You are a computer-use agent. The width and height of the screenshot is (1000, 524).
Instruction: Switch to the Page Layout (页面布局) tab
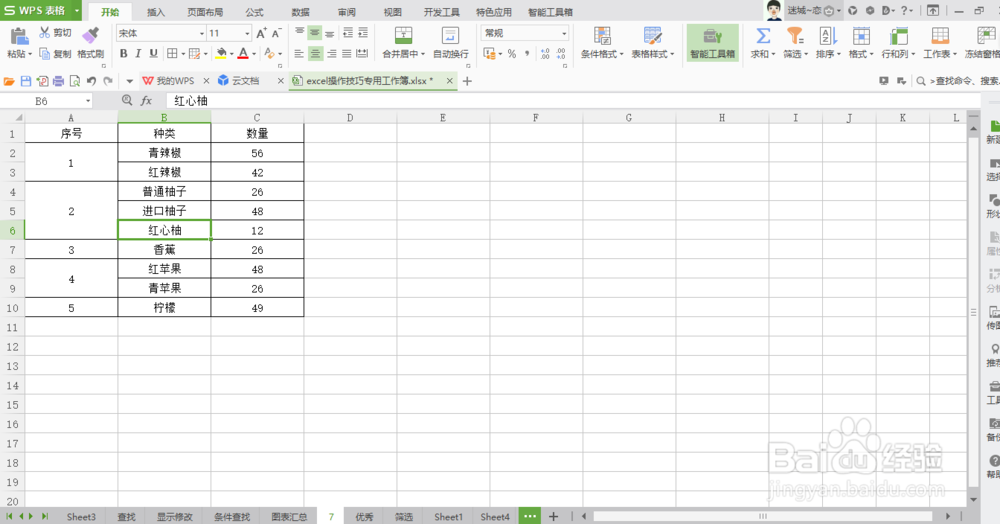coord(205,12)
